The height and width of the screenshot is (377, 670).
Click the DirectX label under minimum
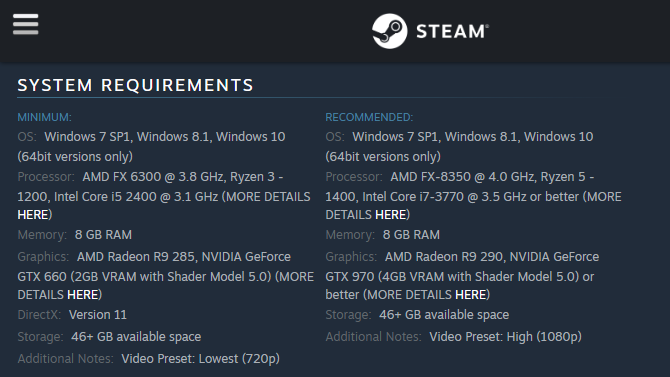(x=39, y=315)
